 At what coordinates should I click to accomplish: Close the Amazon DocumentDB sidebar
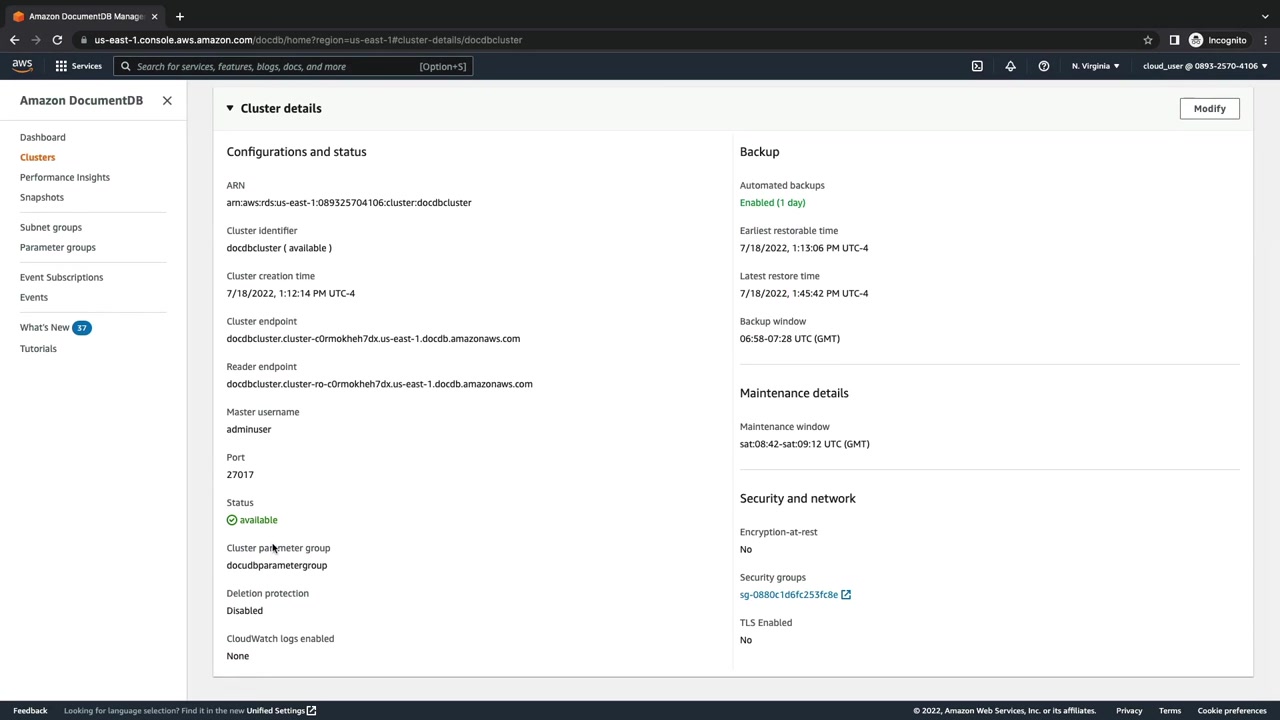(x=167, y=100)
